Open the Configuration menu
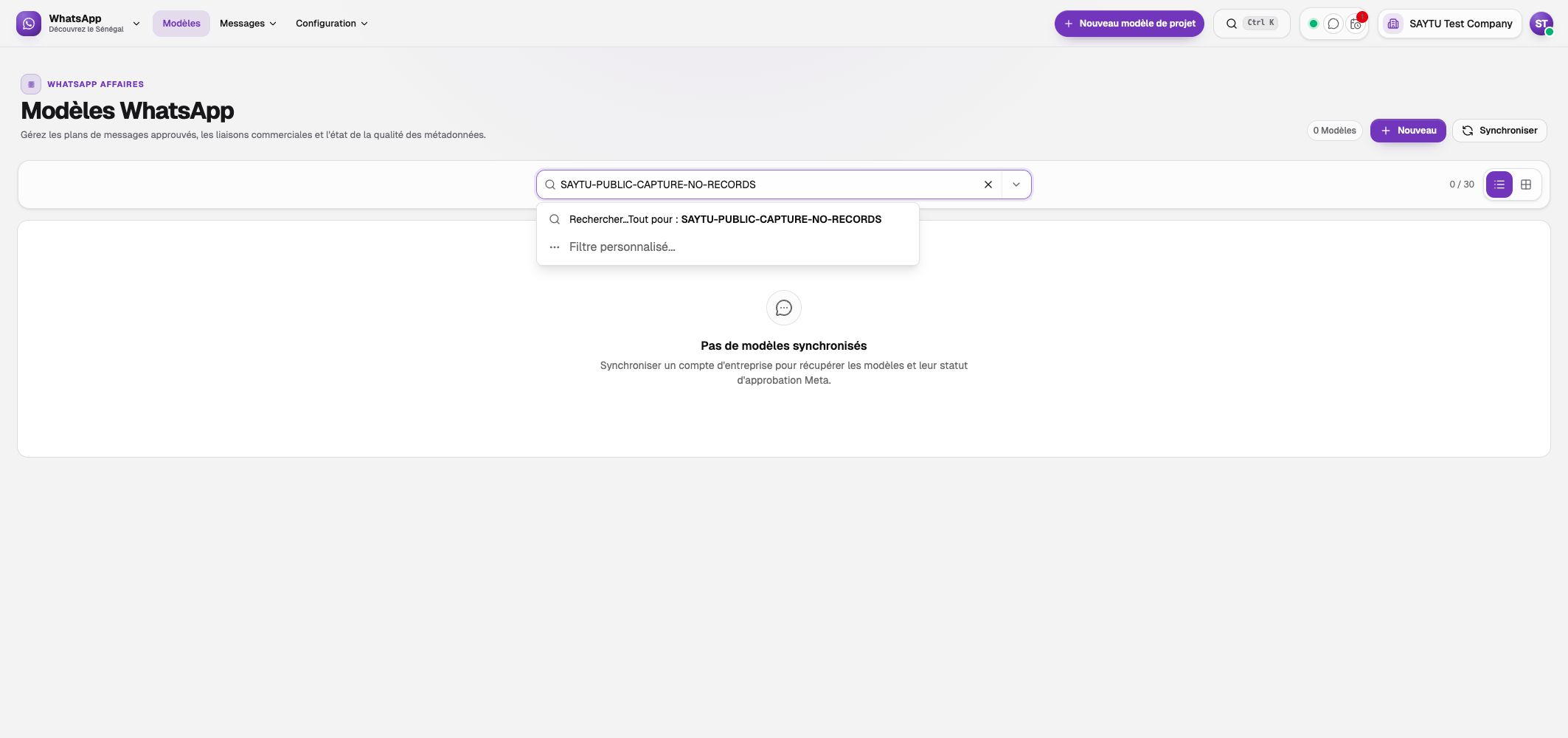The width and height of the screenshot is (1568, 738). (x=331, y=24)
